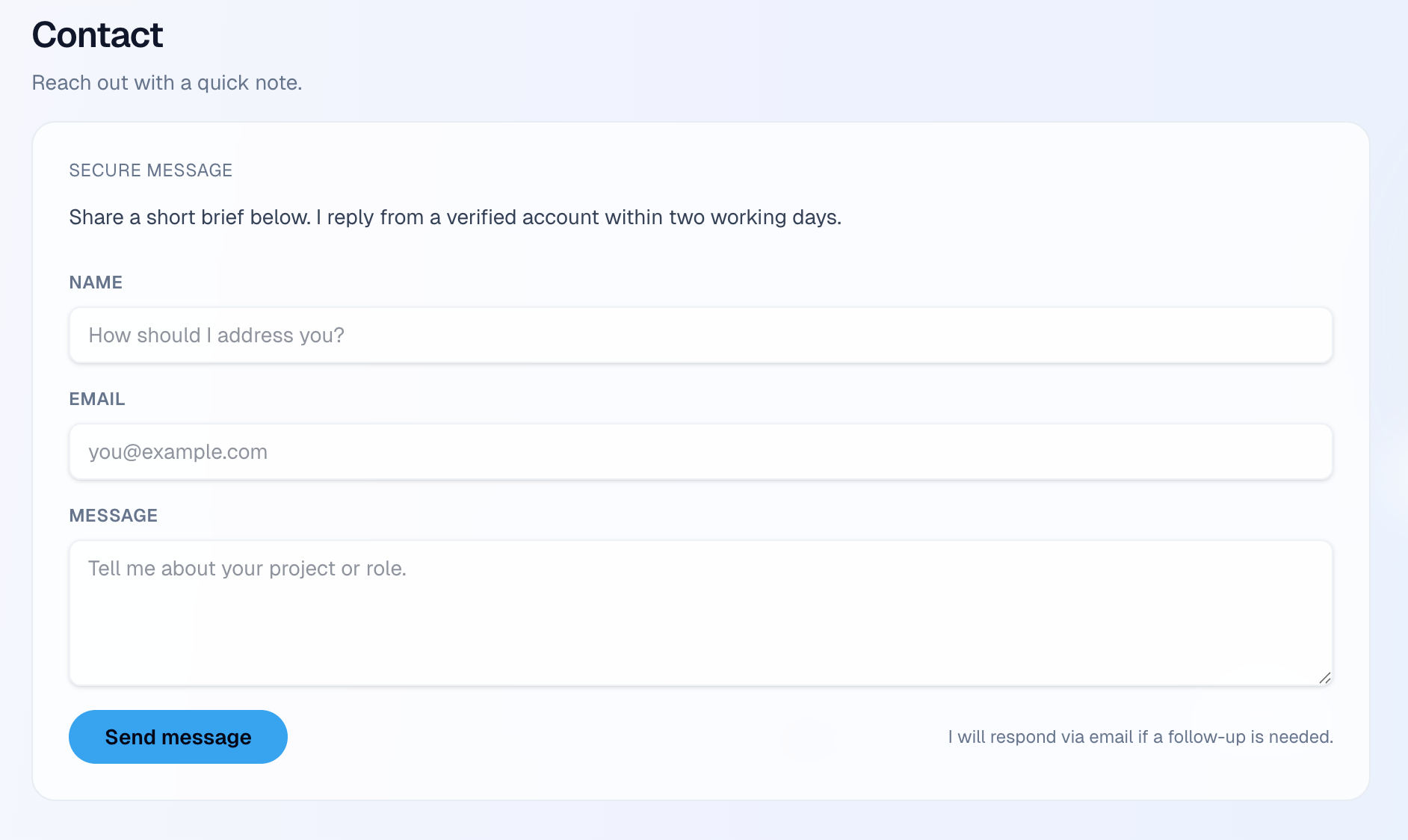Click the word 'Send' on the blue button
1408x840 pixels.
click(x=130, y=737)
